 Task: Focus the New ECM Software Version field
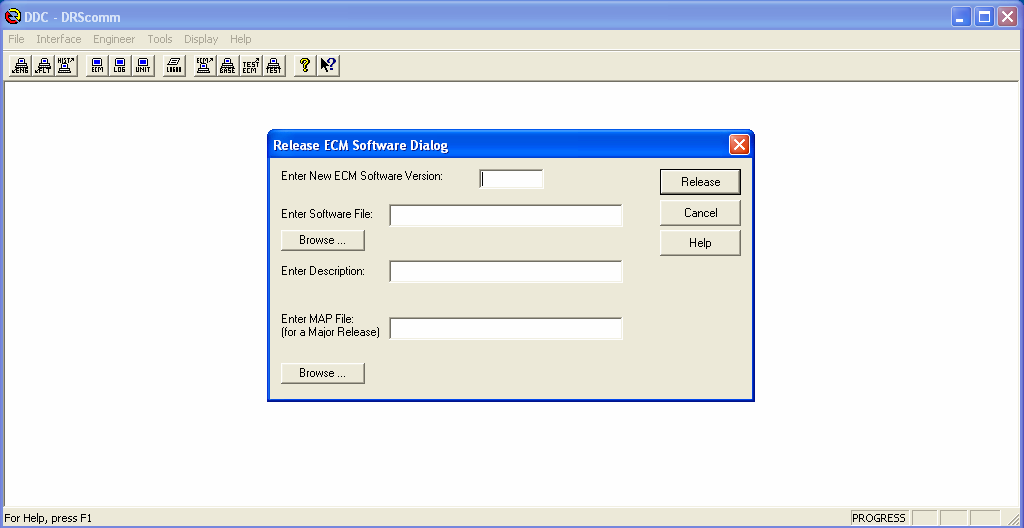point(511,178)
